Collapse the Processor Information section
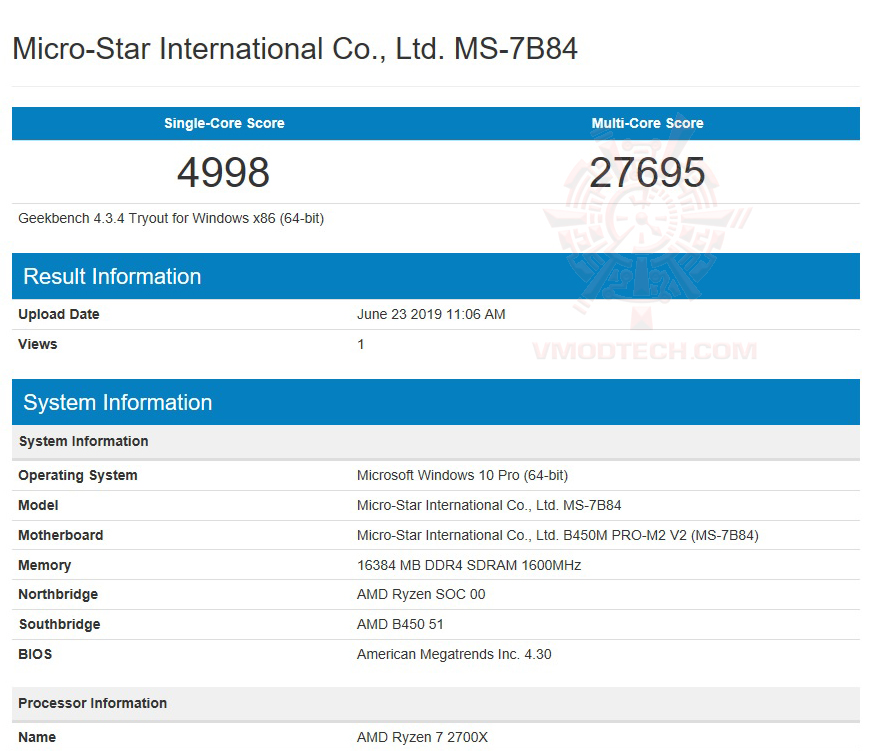This screenshot has height=751, width=883. coord(92,703)
